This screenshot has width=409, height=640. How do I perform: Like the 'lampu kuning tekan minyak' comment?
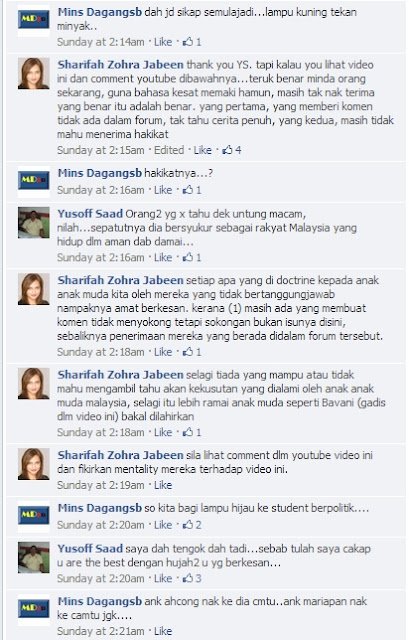click(x=163, y=42)
